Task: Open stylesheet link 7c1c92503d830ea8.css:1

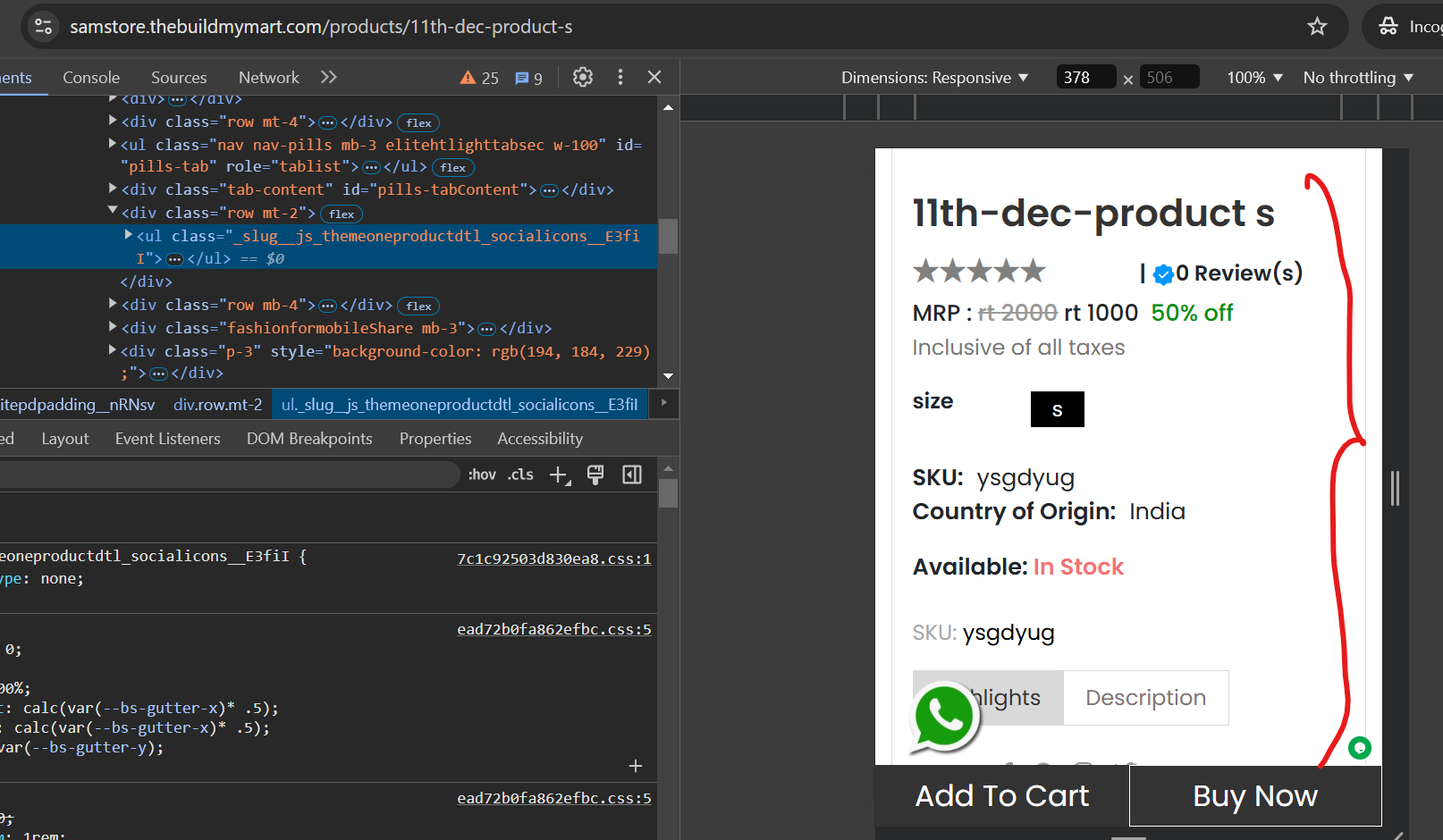Action: click(x=554, y=559)
